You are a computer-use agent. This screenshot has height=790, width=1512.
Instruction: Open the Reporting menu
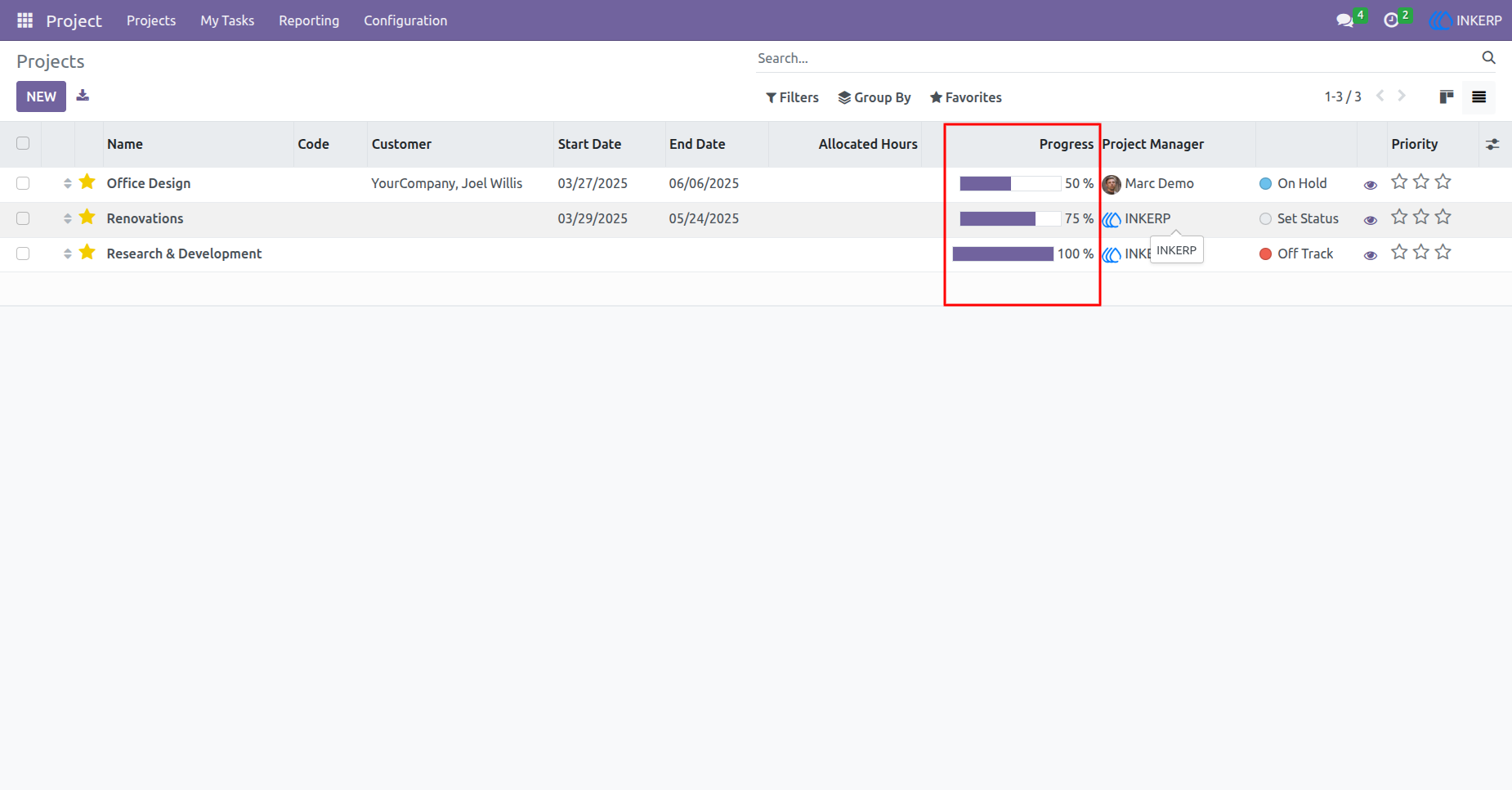coord(309,20)
